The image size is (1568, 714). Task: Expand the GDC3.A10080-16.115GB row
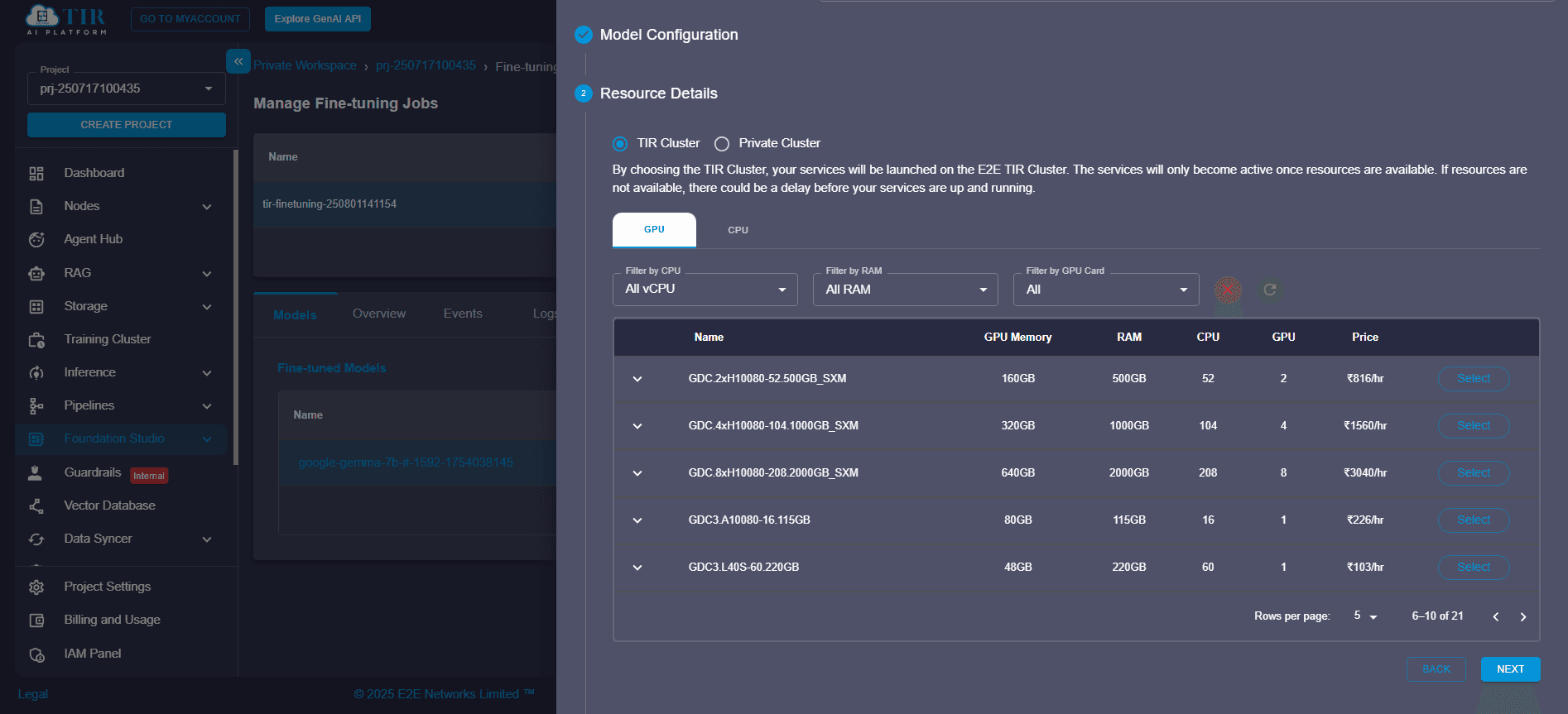click(x=637, y=520)
